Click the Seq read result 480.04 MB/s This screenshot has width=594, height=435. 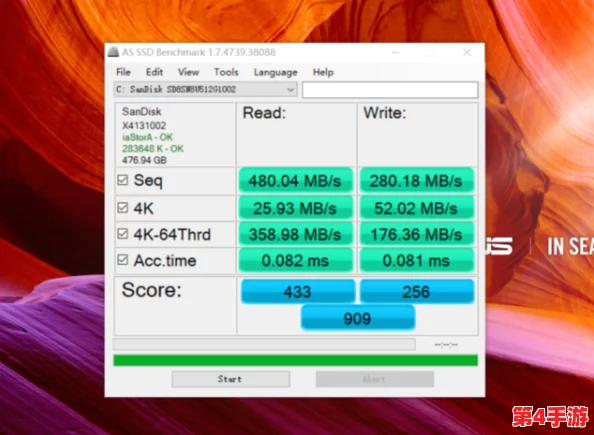(x=295, y=180)
